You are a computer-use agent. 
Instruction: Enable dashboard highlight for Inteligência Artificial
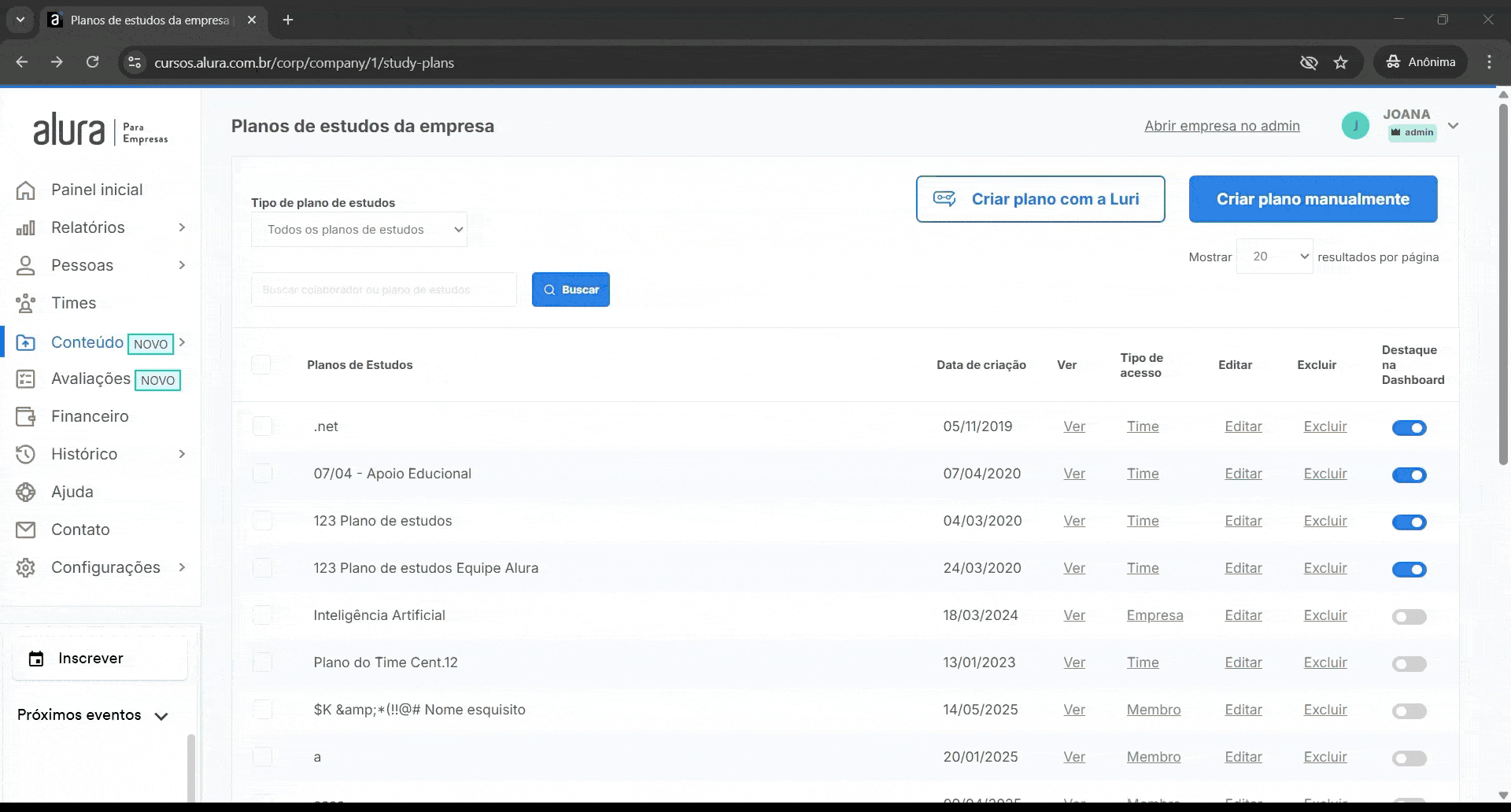[x=1409, y=617]
